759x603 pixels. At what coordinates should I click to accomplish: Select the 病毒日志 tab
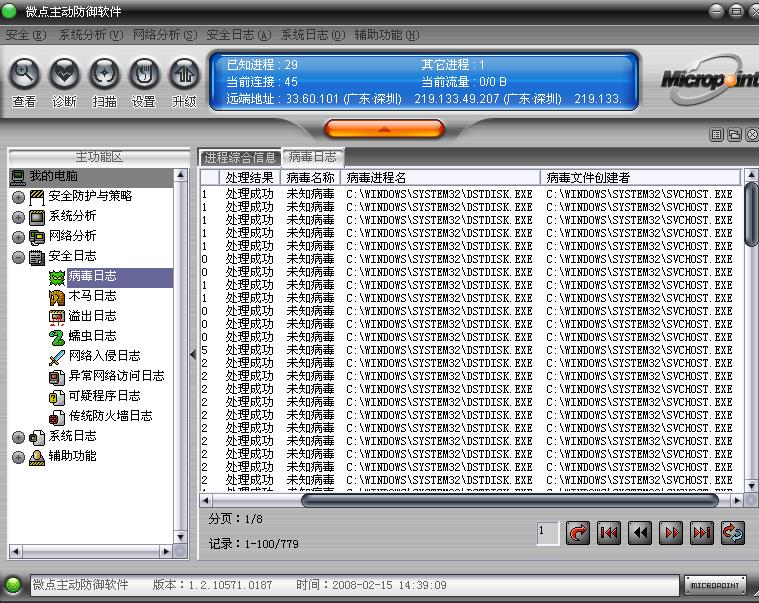point(312,157)
